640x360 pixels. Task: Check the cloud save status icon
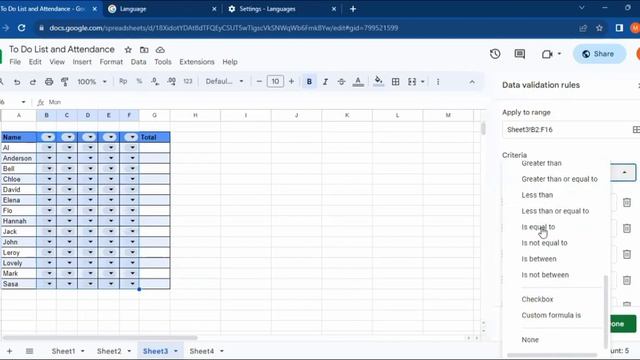tap(160, 50)
